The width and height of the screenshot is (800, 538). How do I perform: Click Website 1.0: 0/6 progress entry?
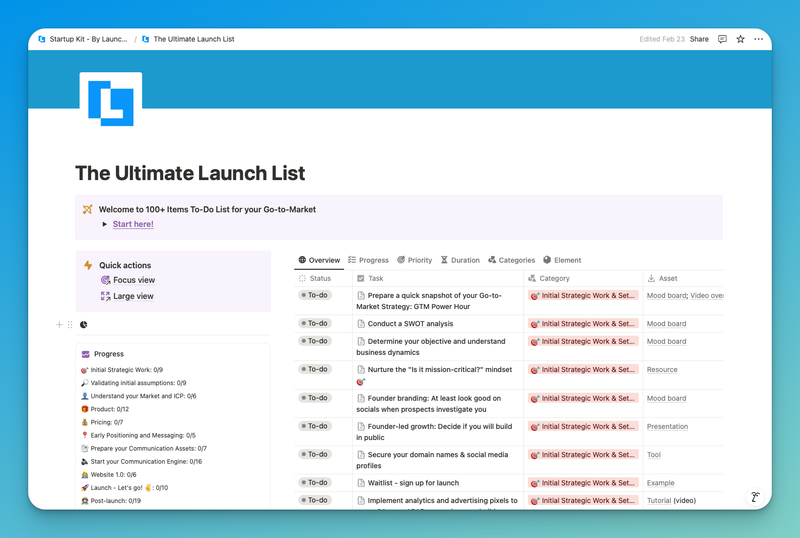[109, 475]
